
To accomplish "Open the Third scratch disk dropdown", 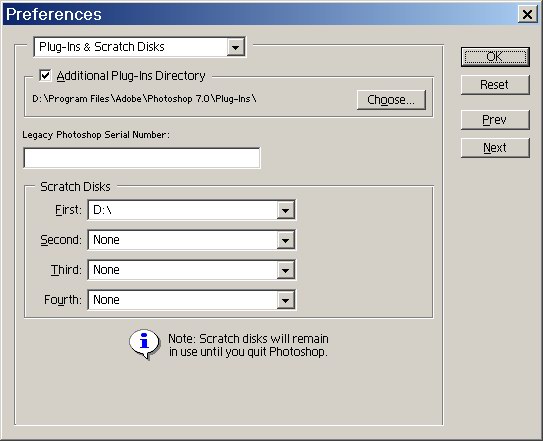I will [x=192, y=270].
